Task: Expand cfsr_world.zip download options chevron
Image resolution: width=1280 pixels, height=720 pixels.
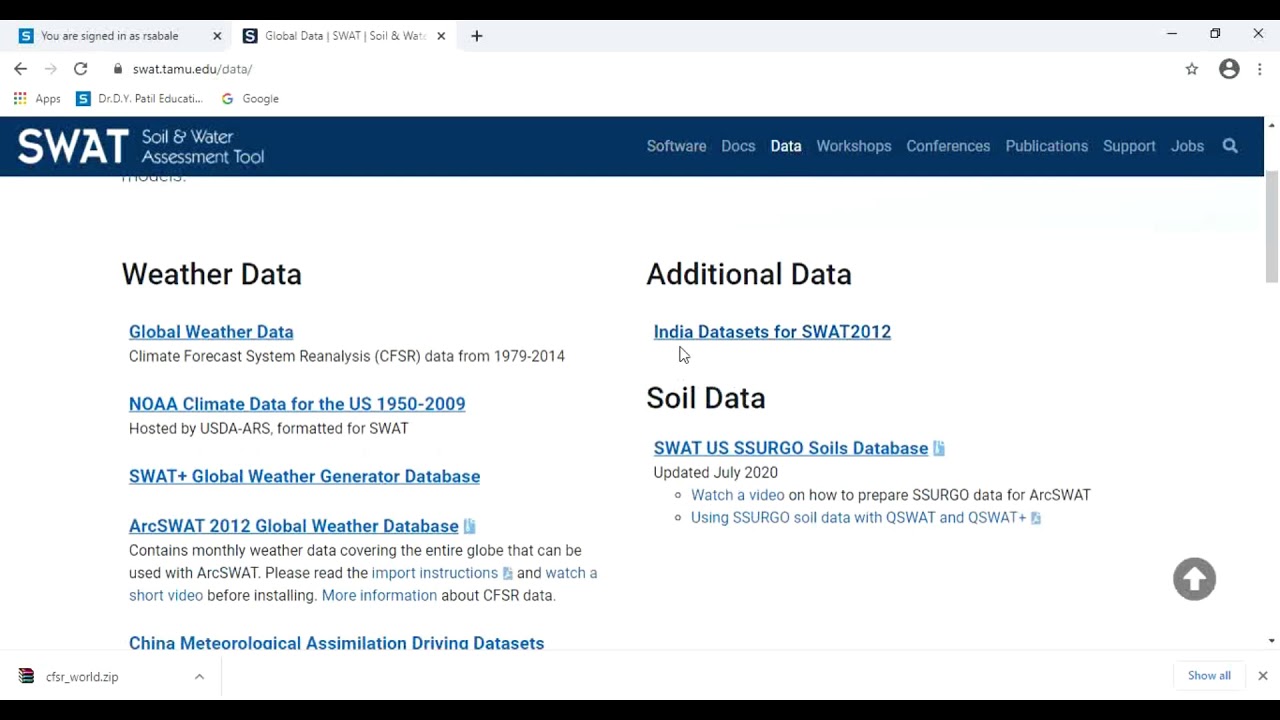Action: (199, 677)
